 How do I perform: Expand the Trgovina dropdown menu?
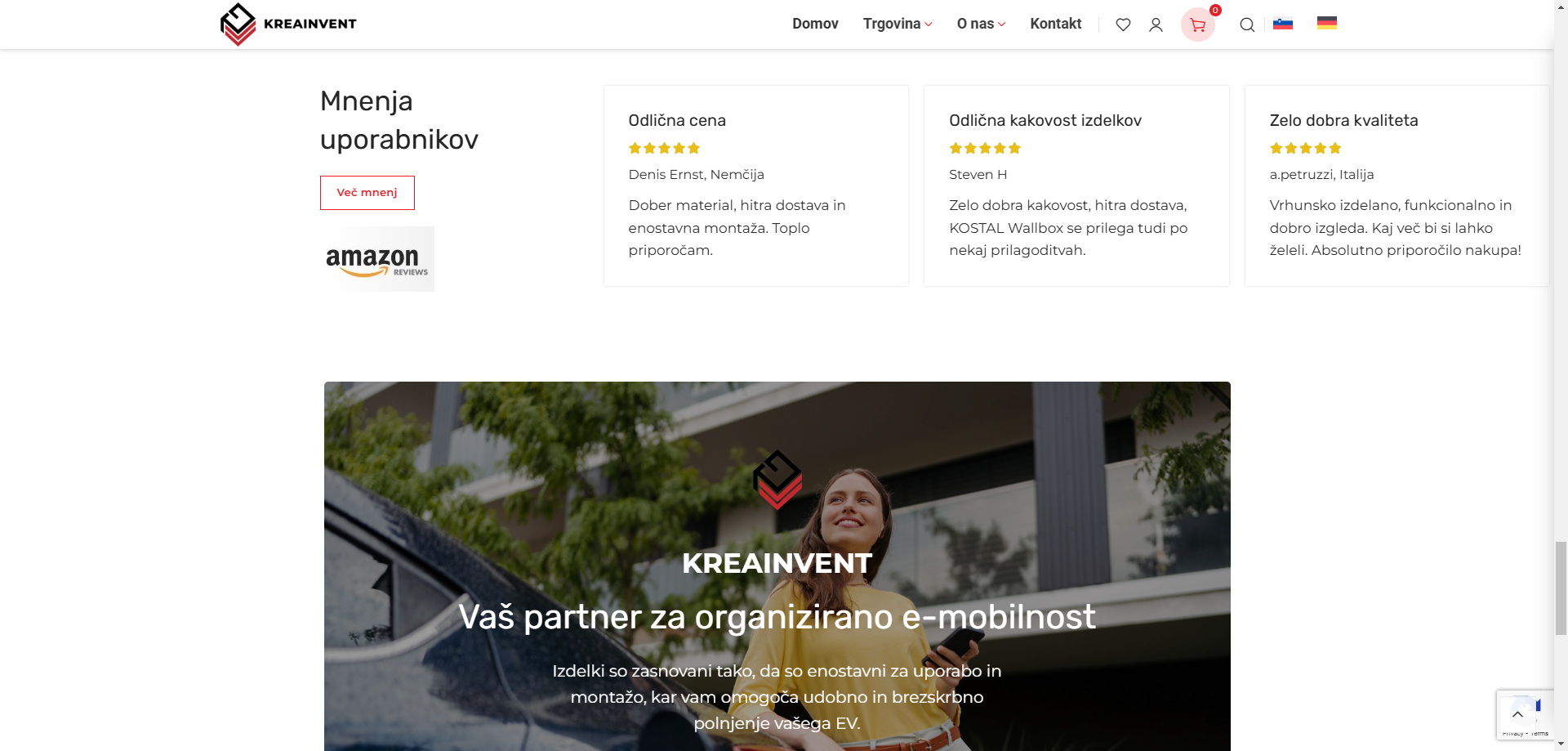898,24
